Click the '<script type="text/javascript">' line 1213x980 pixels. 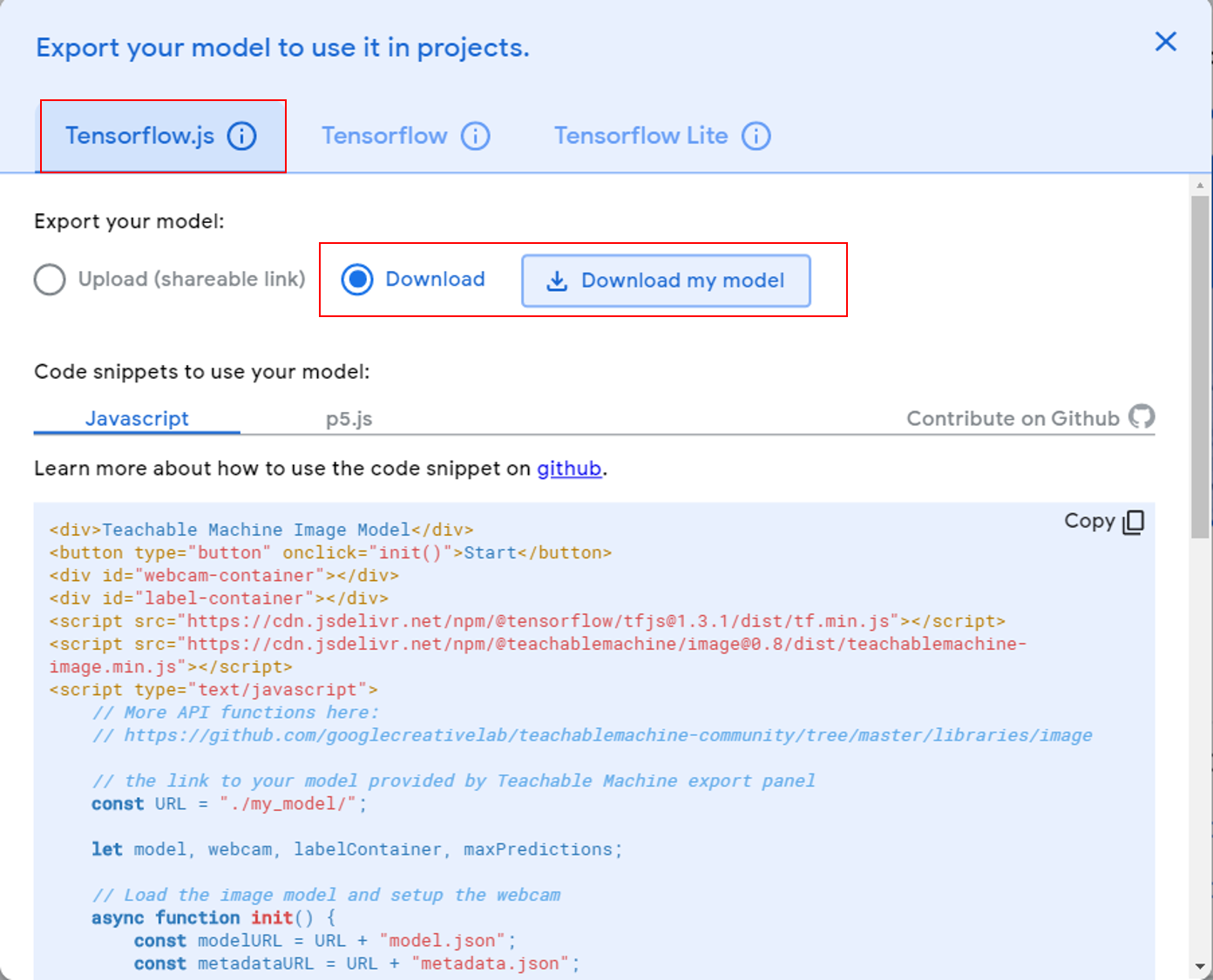point(213,690)
